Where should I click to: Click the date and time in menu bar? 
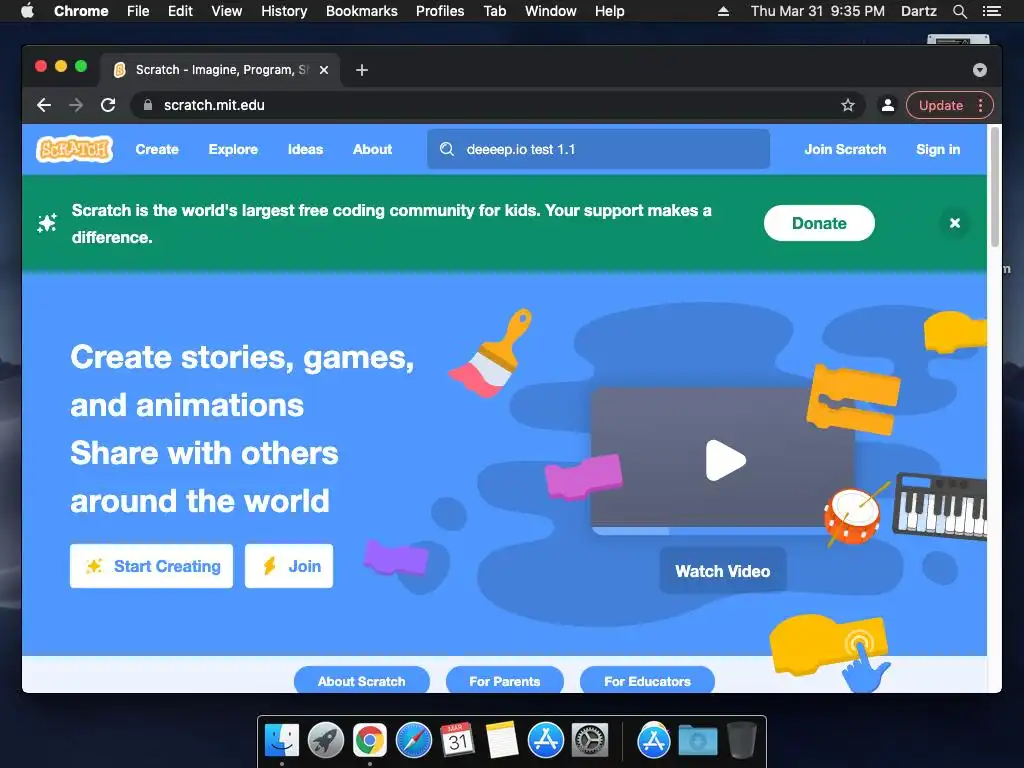(818, 11)
